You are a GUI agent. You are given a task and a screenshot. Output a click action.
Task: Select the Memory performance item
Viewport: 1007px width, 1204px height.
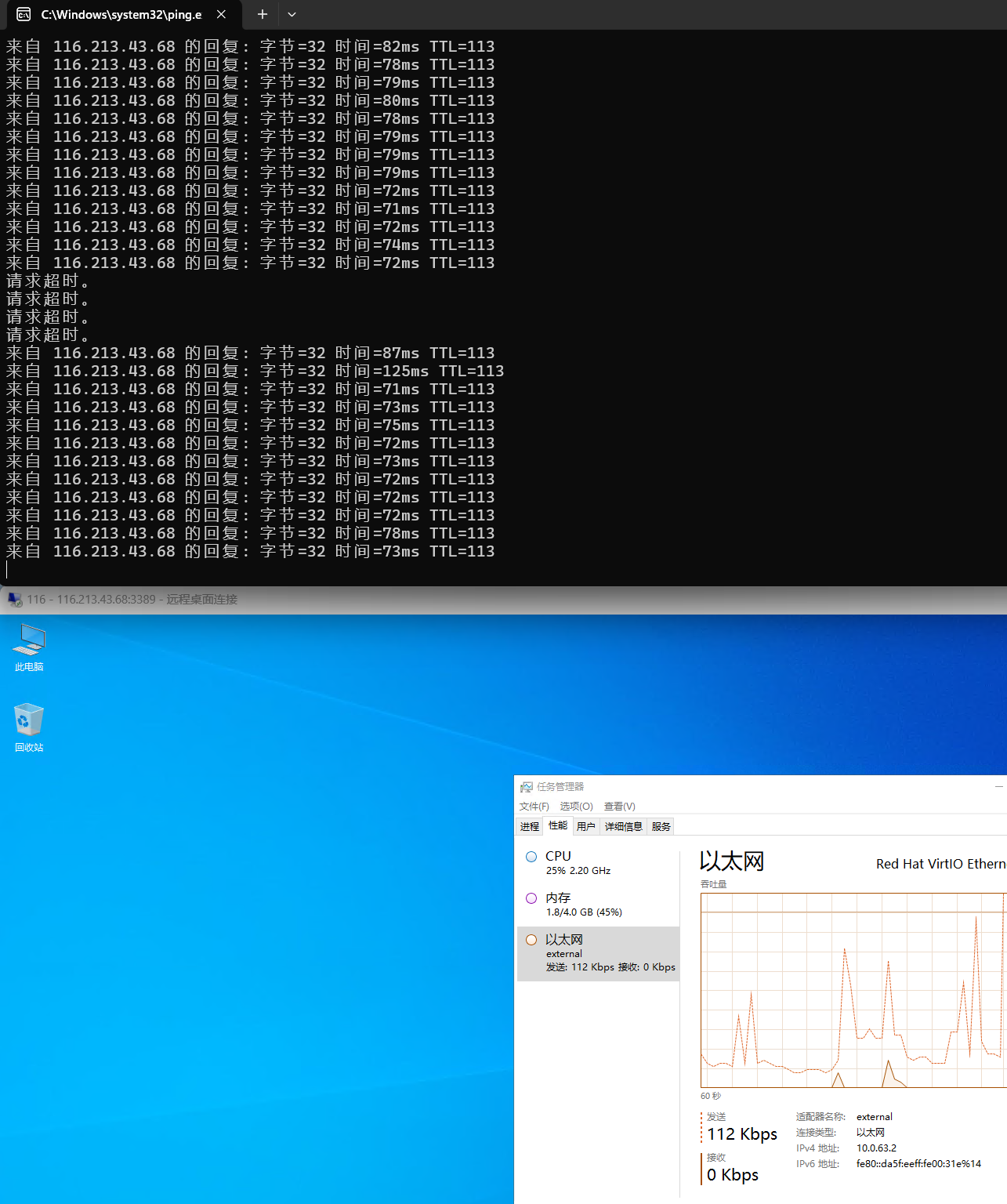[x=598, y=905]
